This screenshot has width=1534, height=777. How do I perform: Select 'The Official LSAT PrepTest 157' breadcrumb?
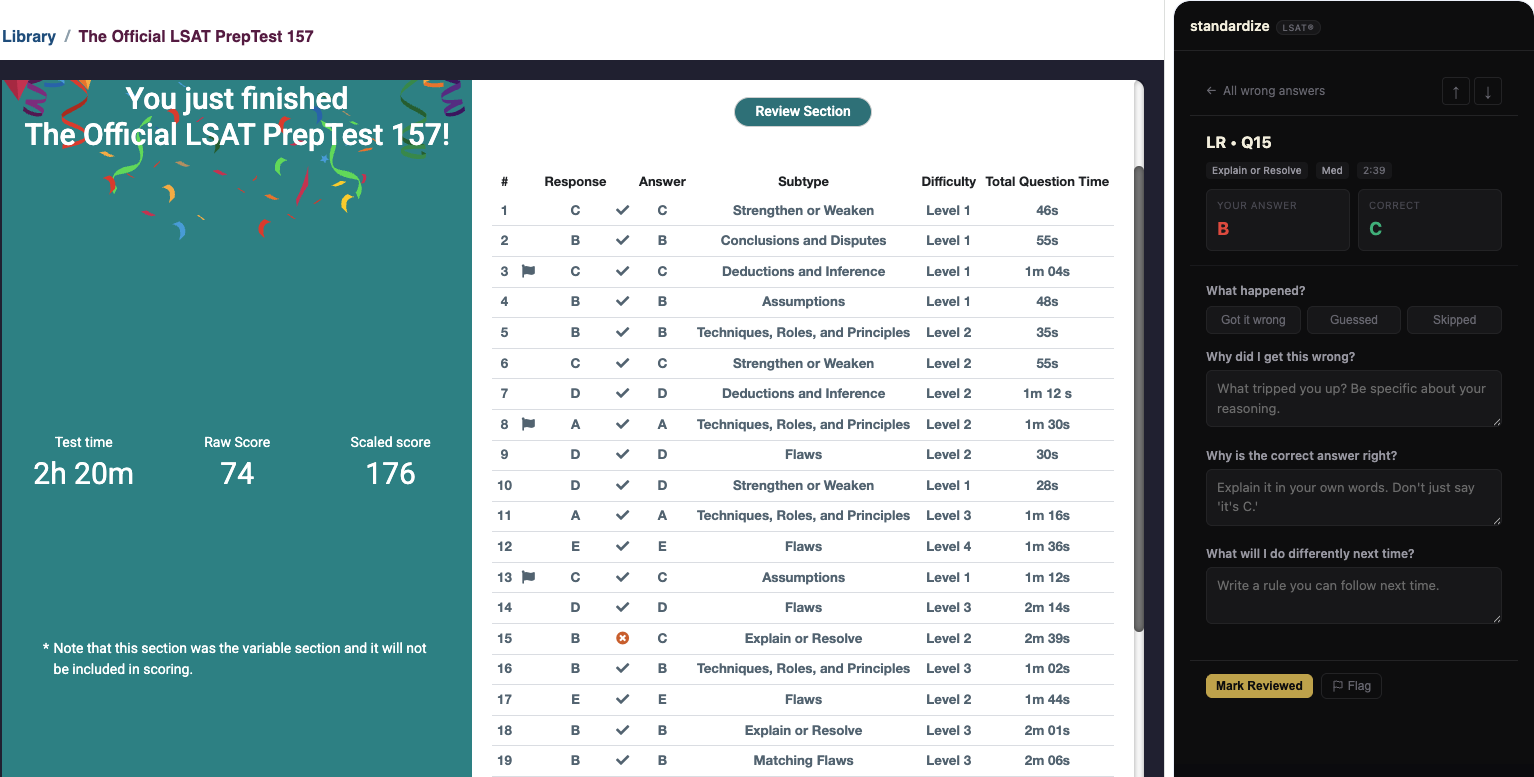pyautogui.click(x=196, y=36)
